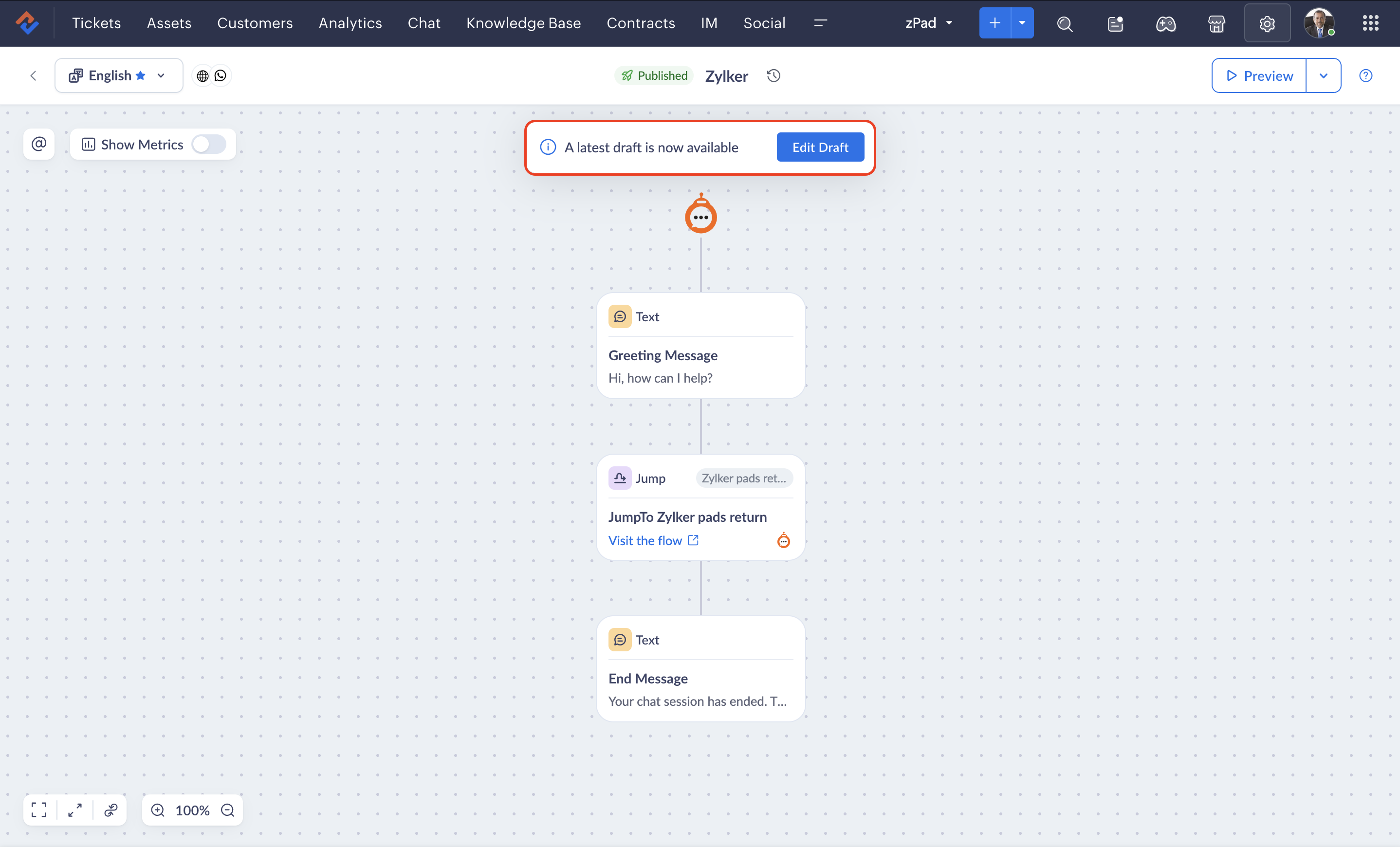Click the zoom in magnifier icon

click(x=158, y=810)
